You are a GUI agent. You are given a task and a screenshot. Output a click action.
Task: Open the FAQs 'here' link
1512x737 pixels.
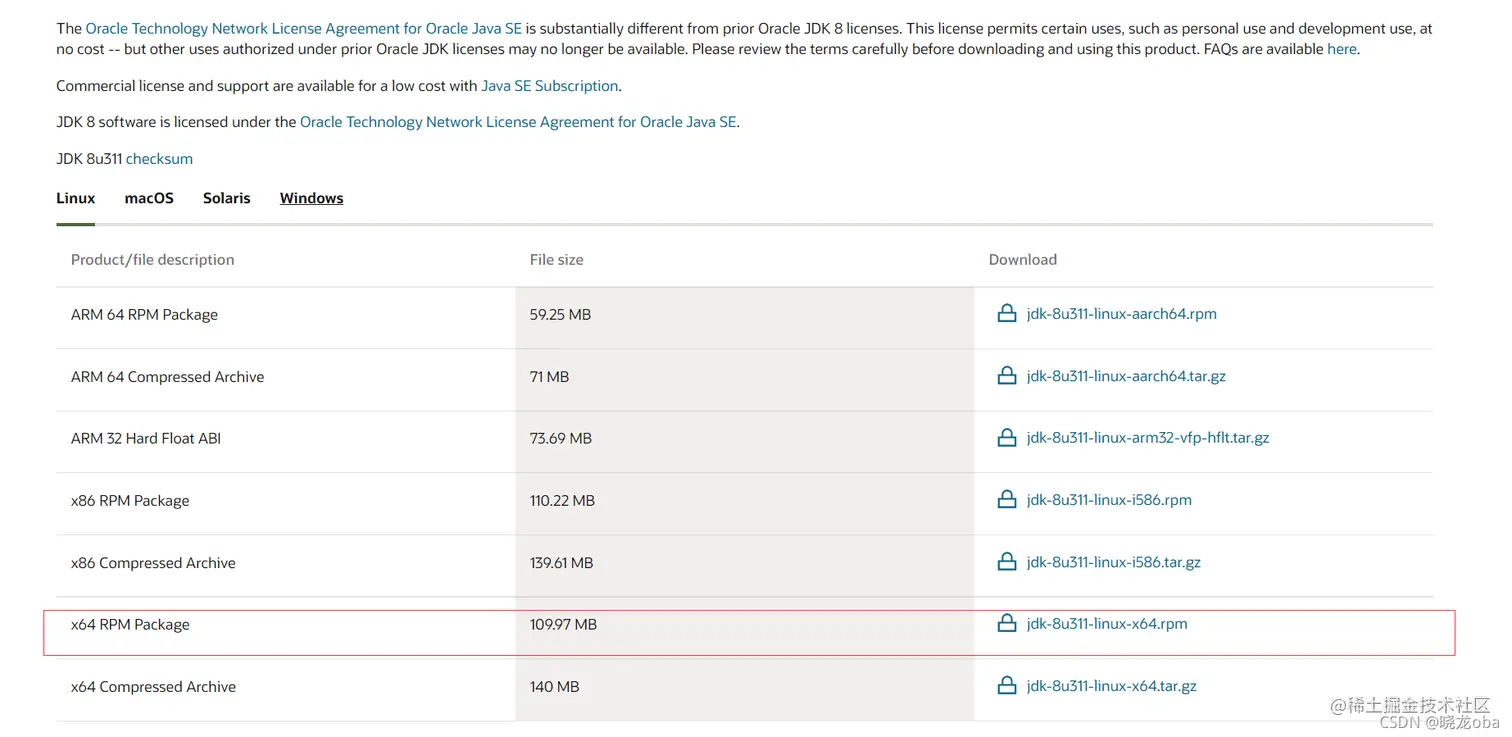point(1342,48)
